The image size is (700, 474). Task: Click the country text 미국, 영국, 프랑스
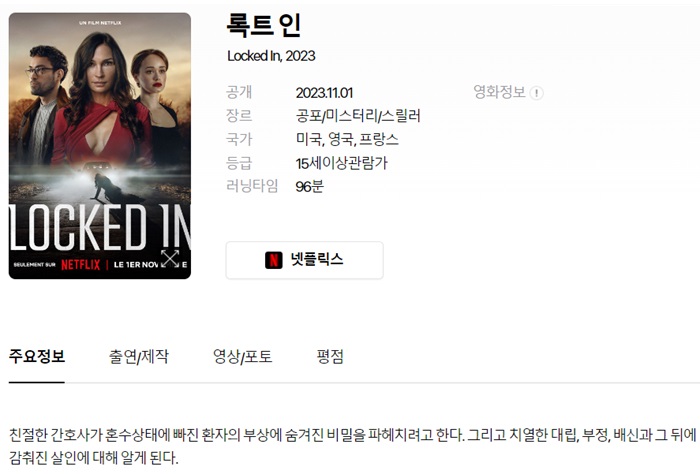pos(347,139)
